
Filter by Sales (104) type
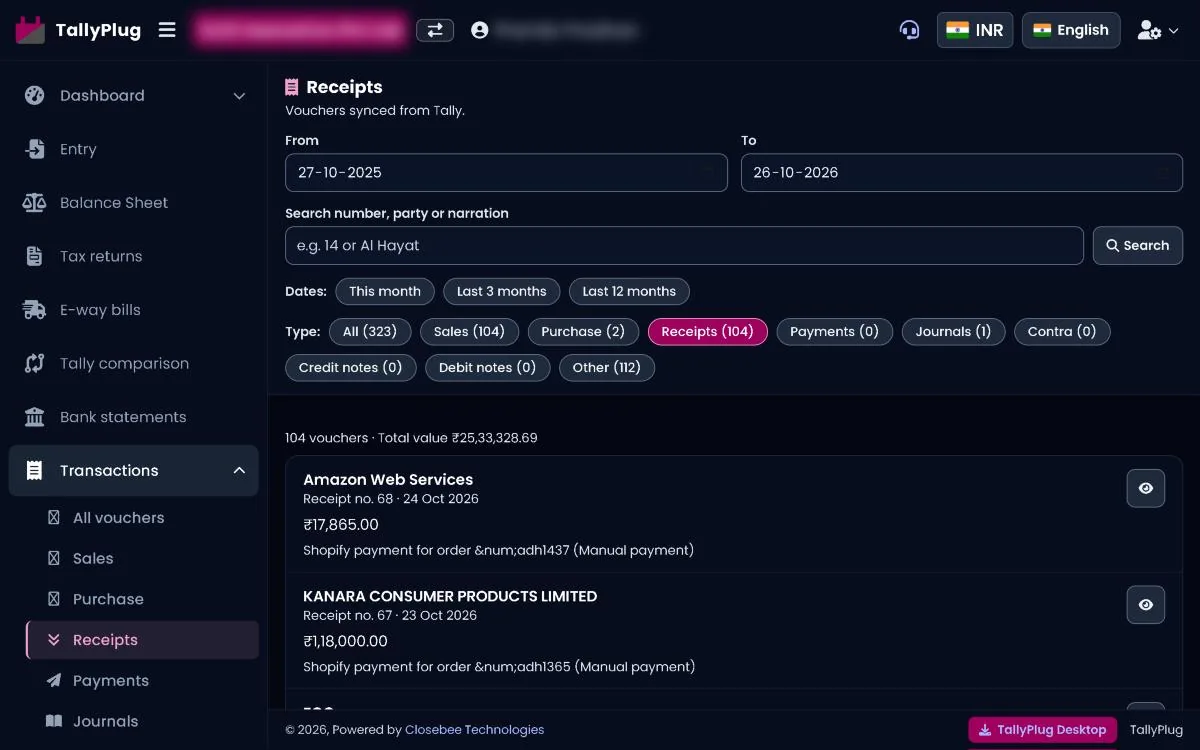tap(469, 332)
